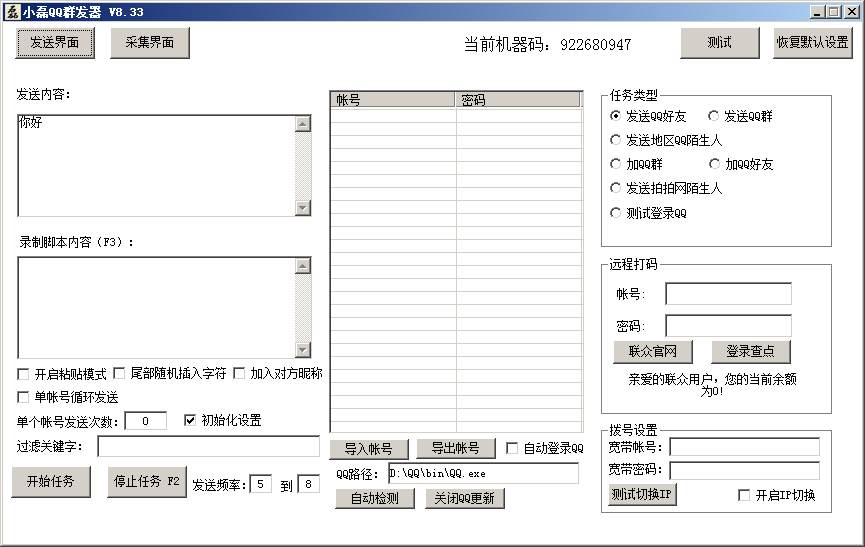Click the 测试 button

coord(719,42)
